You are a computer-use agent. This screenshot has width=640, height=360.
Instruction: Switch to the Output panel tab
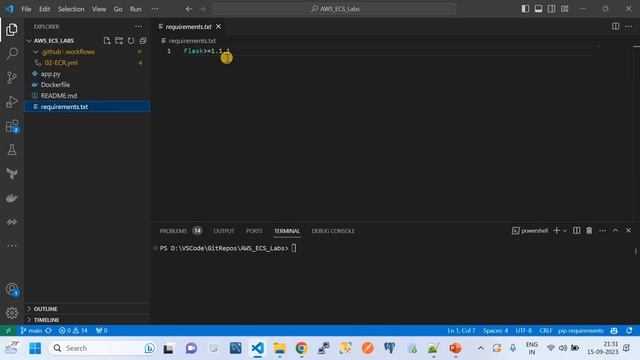(x=224, y=231)
